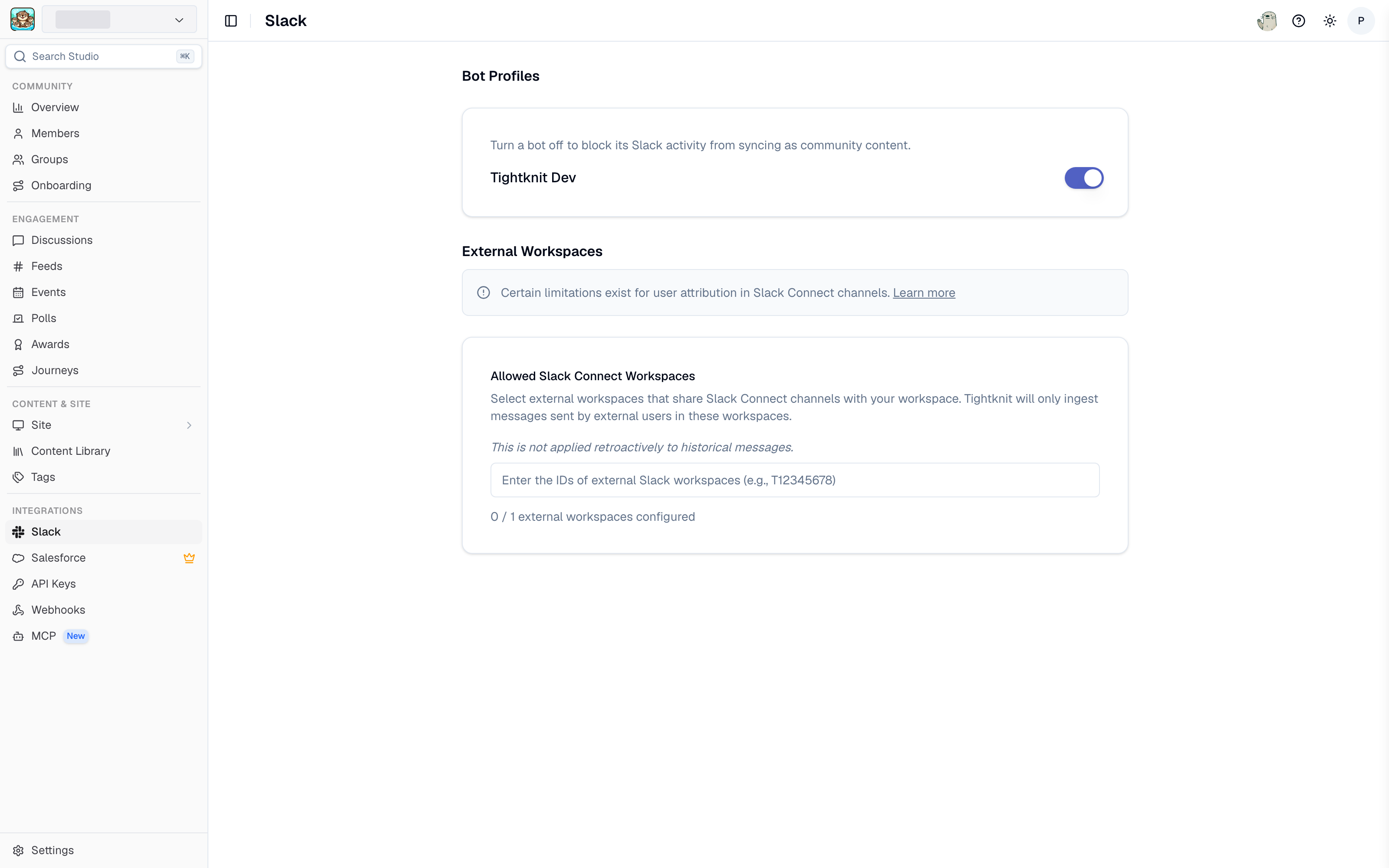Click the Discussions chat icon
The width and height of the screenshot is (1389, 868).
coord(18,240)
